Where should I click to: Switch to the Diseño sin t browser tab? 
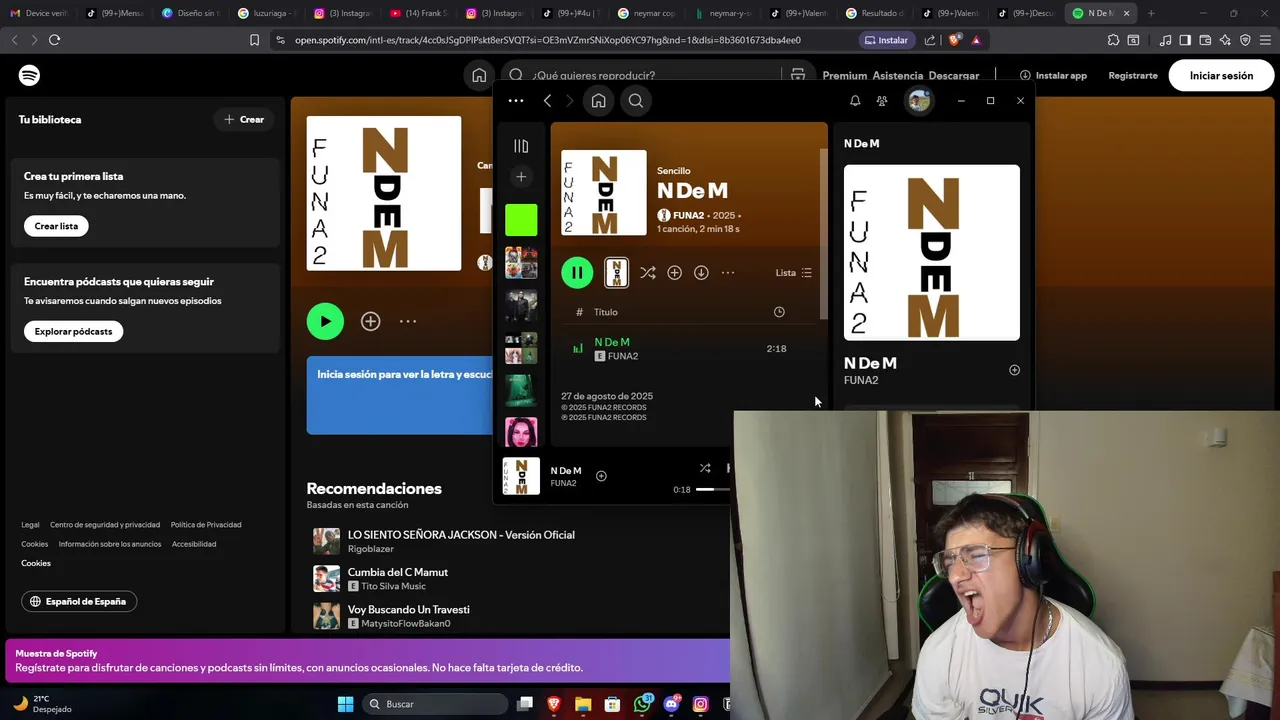point(191,13)
